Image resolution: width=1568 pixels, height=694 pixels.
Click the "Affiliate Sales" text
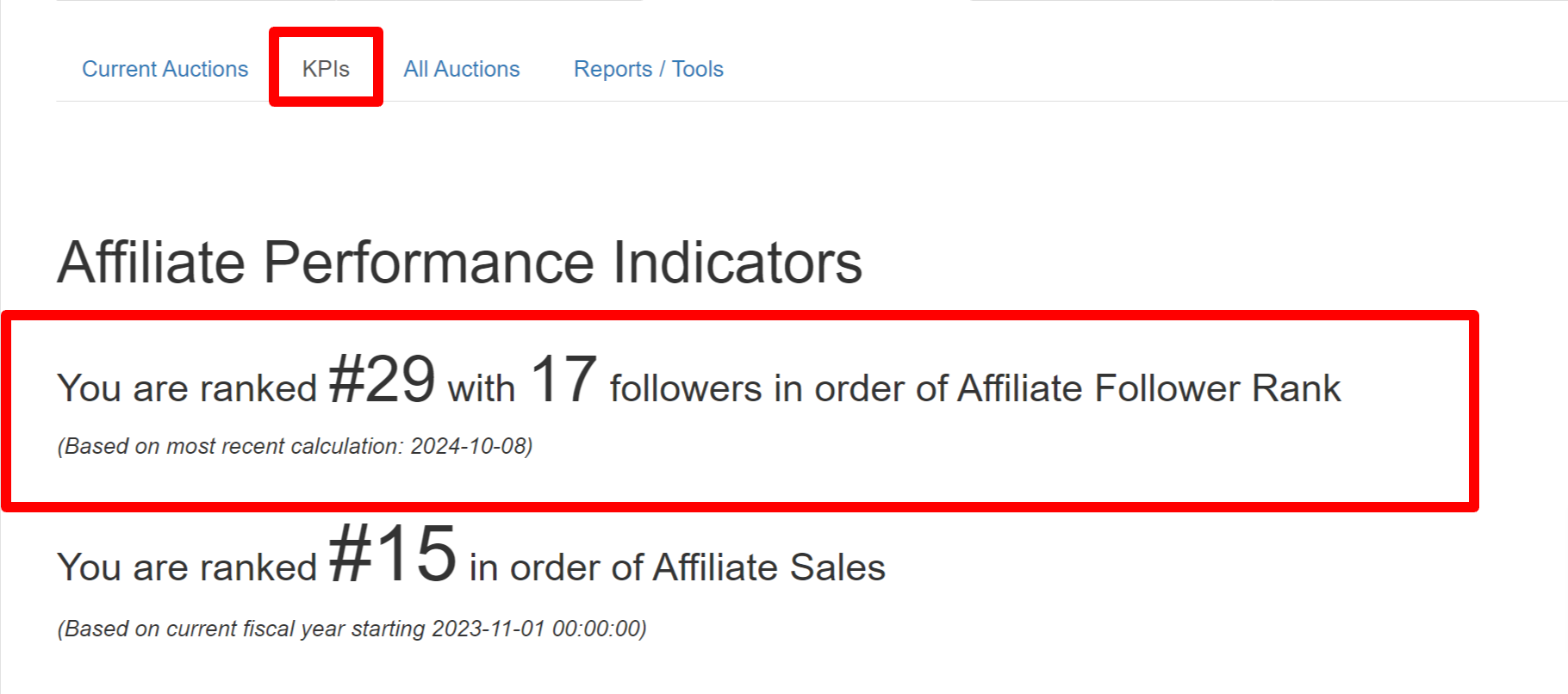[768, 567]
